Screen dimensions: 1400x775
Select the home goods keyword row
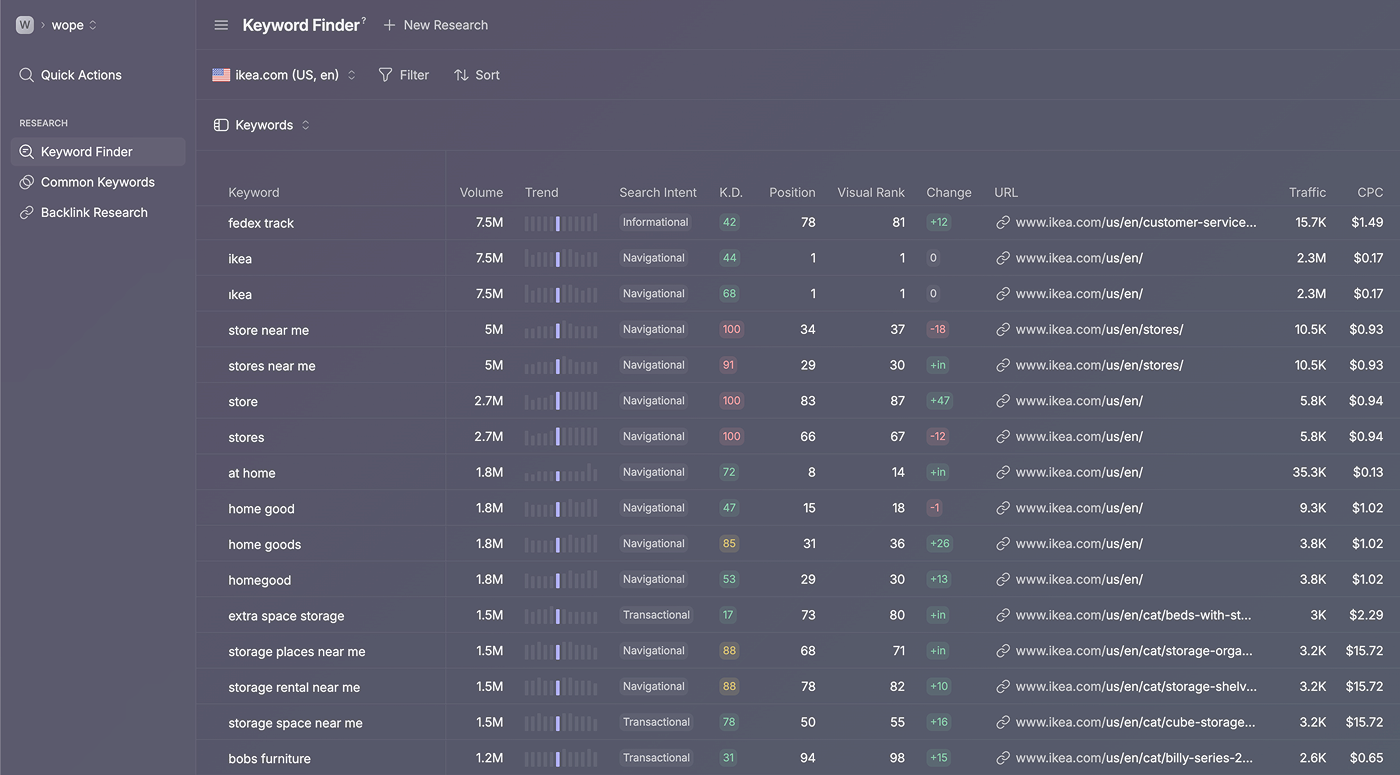[265, 544]
